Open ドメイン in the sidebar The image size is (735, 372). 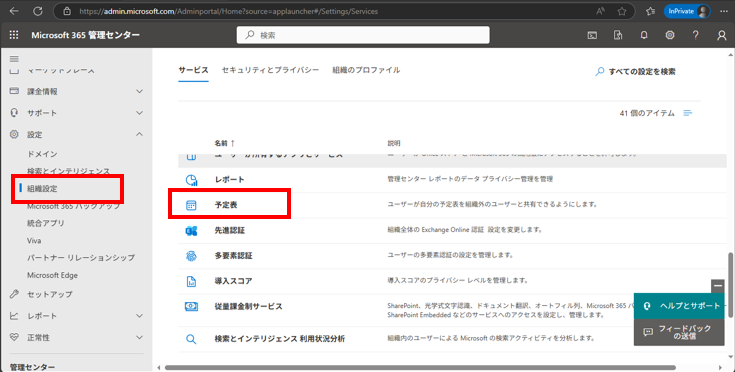coord(42,154)
